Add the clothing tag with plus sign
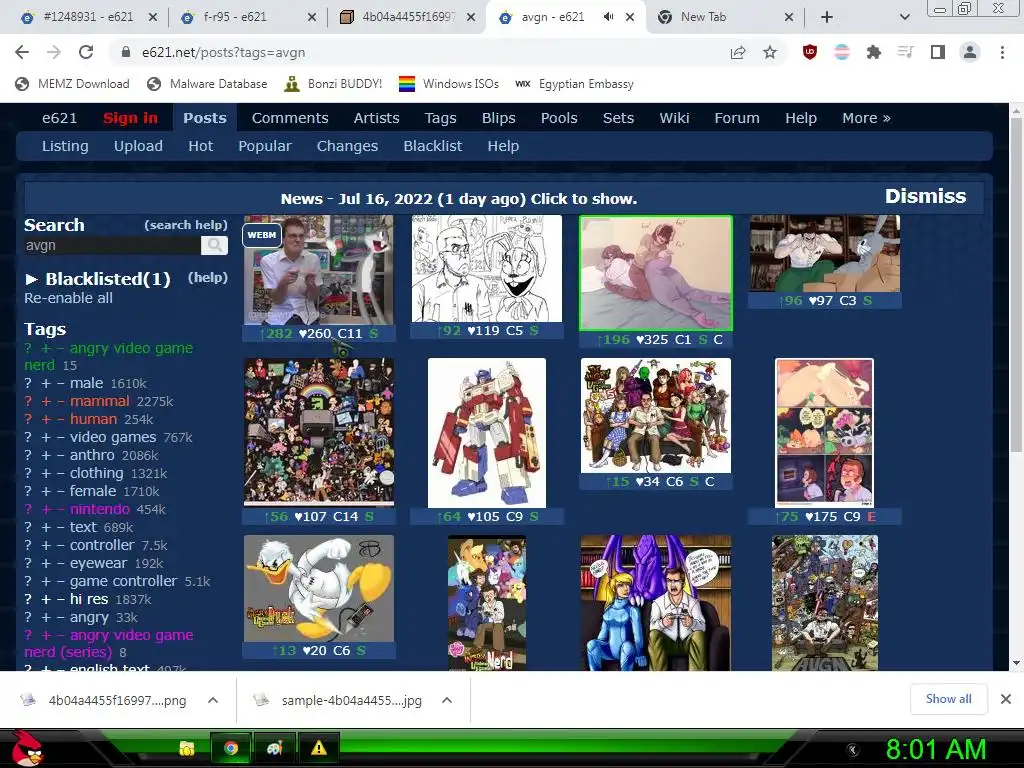 point(46,473)
